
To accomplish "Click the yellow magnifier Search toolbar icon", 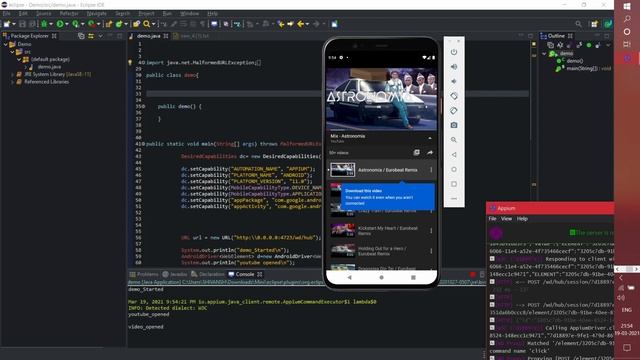I will 147,24.
